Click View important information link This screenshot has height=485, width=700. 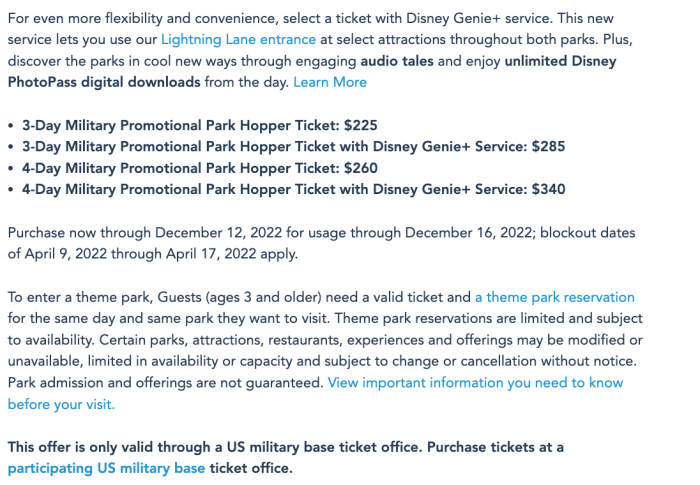pyautogui.click(x=475, y=383)
